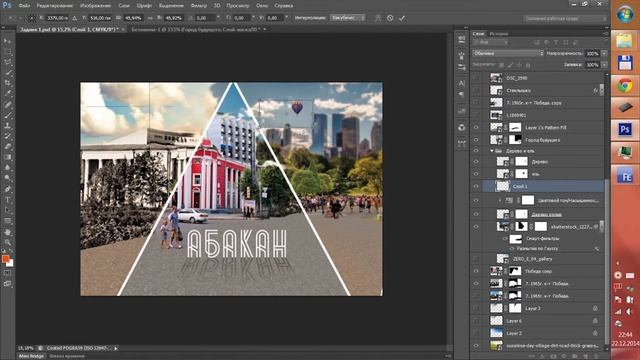Select the Layer 2 thumbnail
The width and height of the screenshot is (640, 360).
click(x=496, y=333)
